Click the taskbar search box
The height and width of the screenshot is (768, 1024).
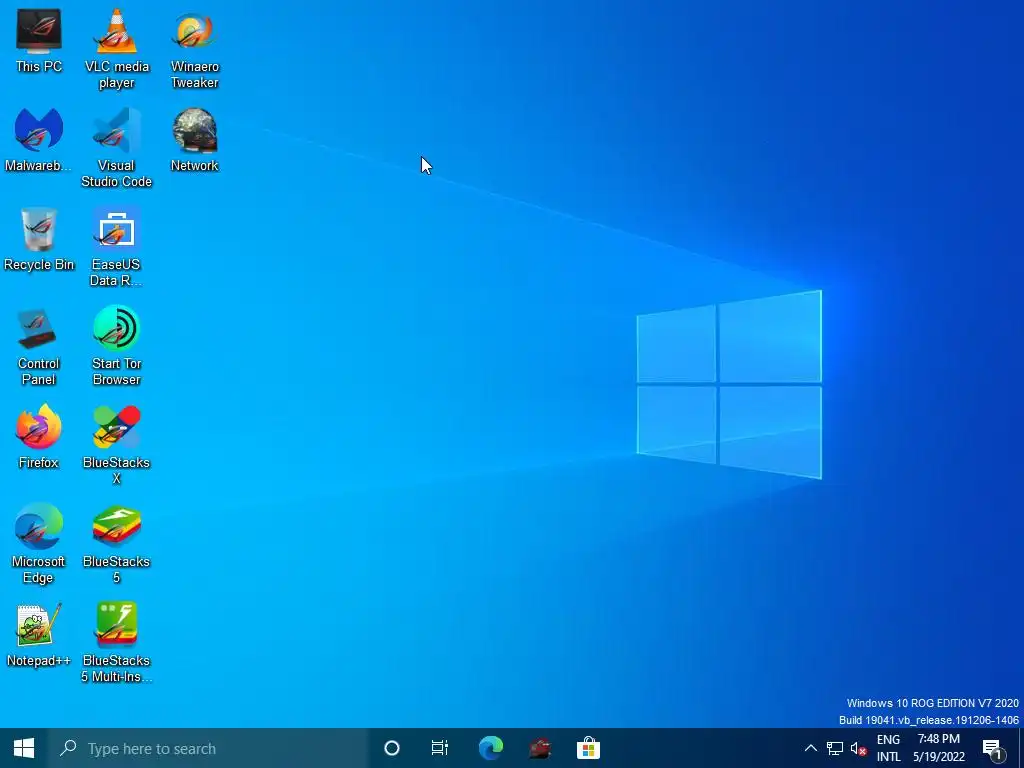click(208, 748)
